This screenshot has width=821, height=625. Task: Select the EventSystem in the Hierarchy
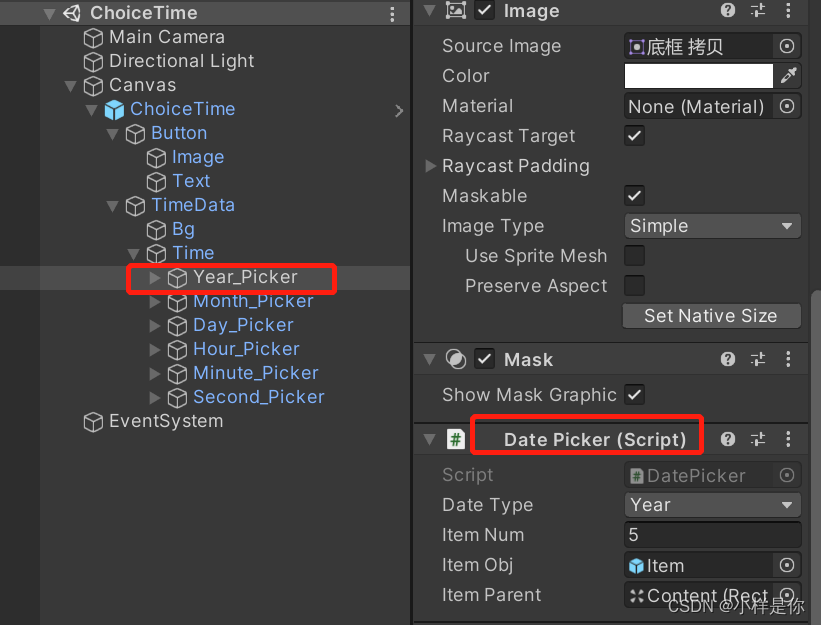(163, 421)
